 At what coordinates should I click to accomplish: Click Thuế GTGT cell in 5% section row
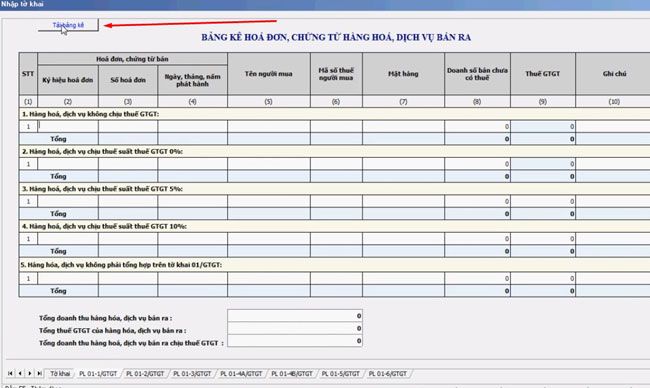(x=543, y=201)
